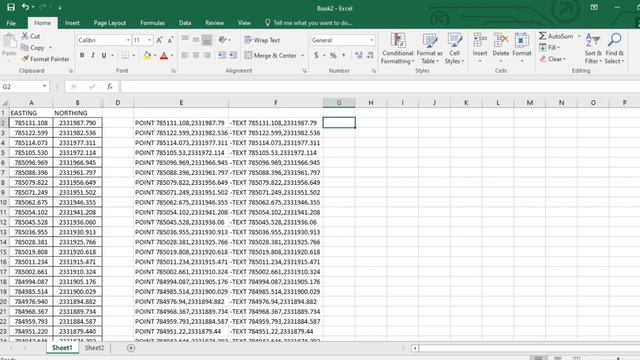Apply the yellow Fill Color bucket
The height and width of the screenshot is (360, 640).
pyautogui.click(x=147, y=55)
